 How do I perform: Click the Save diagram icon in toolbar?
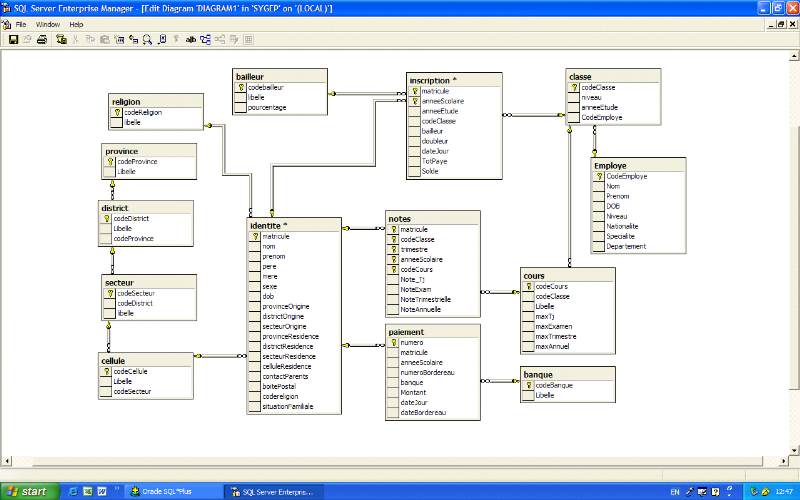14,40
